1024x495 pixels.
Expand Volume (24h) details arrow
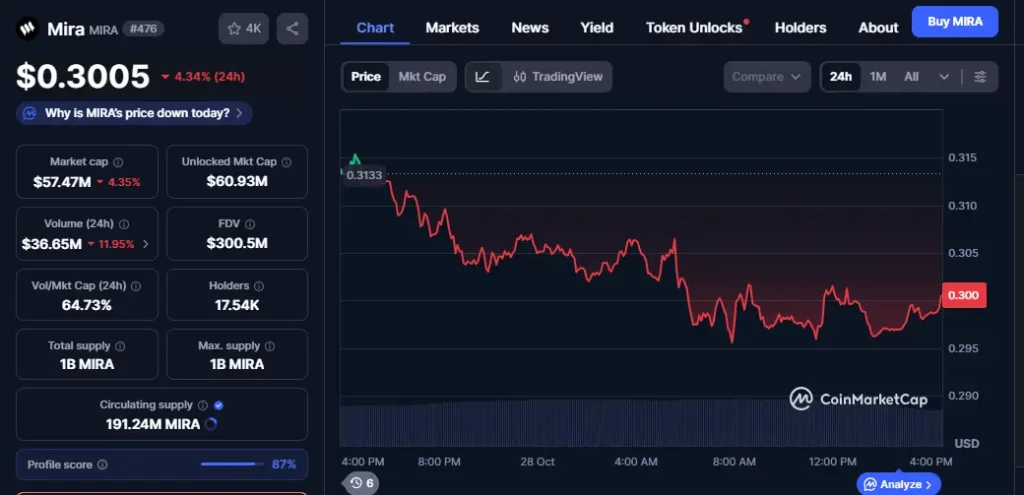(x=146, y=243)
